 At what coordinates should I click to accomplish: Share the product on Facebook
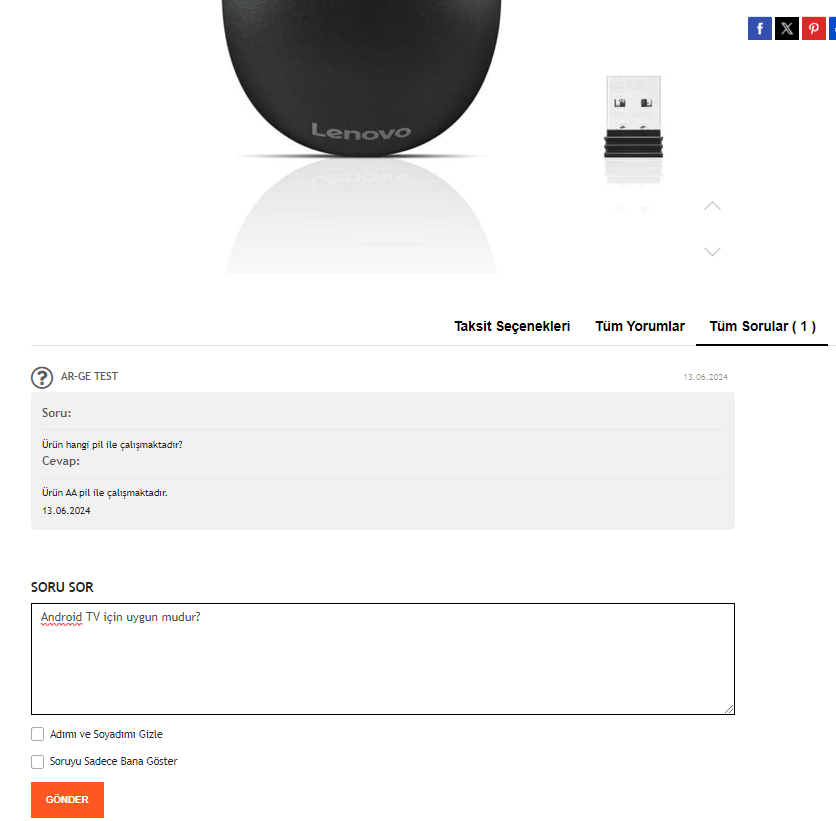click(x=760, y=28)
